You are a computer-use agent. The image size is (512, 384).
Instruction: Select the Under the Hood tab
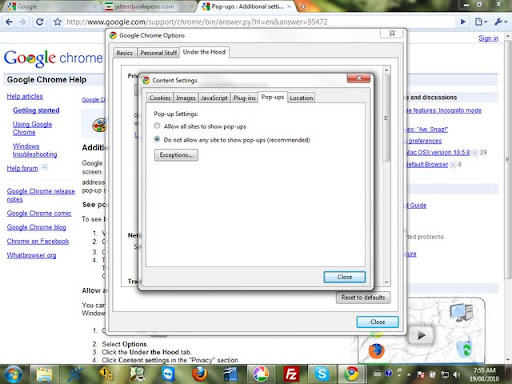tap(204, 52)
